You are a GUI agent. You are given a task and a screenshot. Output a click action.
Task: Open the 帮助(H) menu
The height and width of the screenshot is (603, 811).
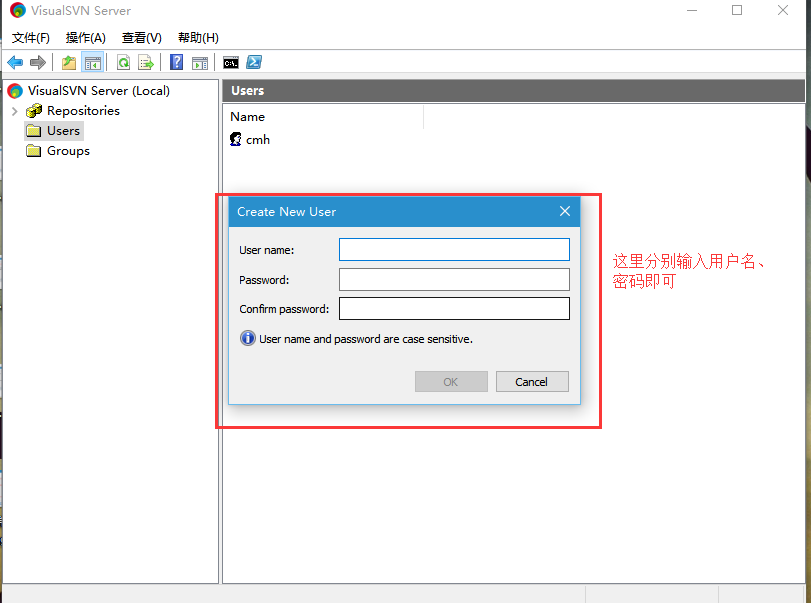(x=198, y=38)
